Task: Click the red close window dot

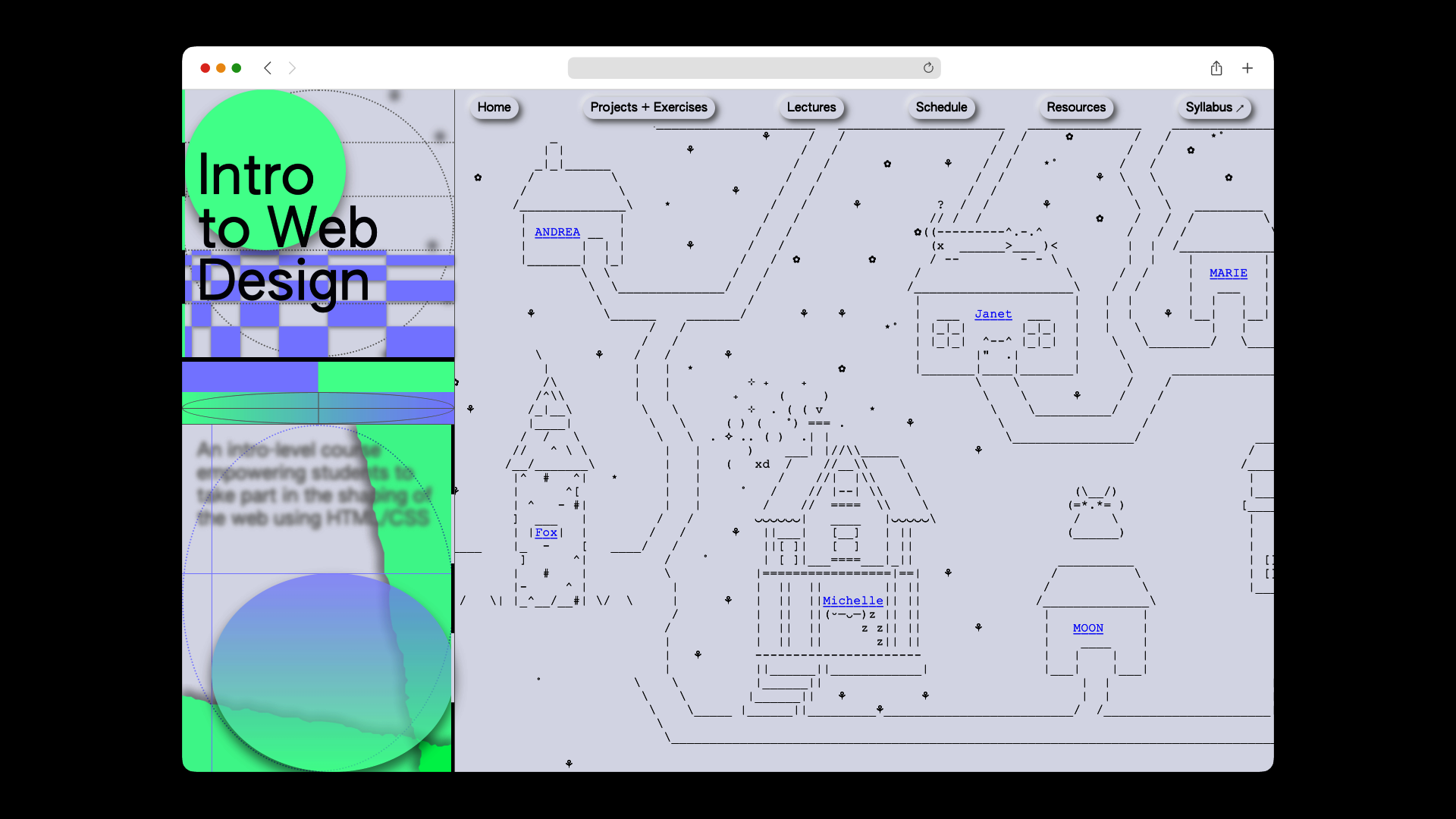Action: pyautogui.click(x=205, y=68)
